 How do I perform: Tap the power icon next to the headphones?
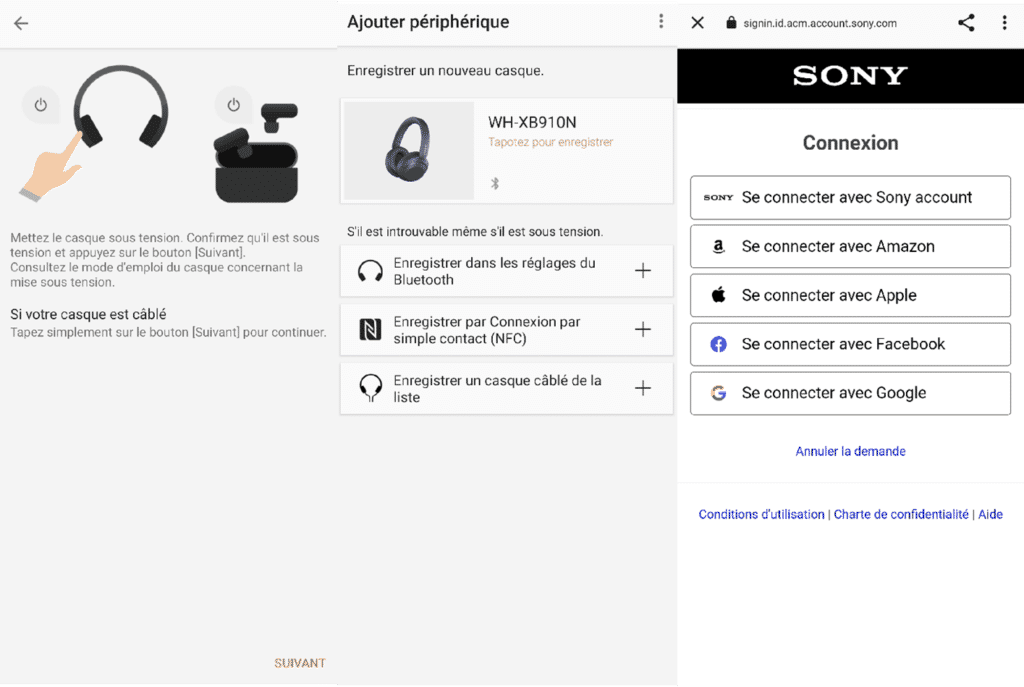coord(40,105)
